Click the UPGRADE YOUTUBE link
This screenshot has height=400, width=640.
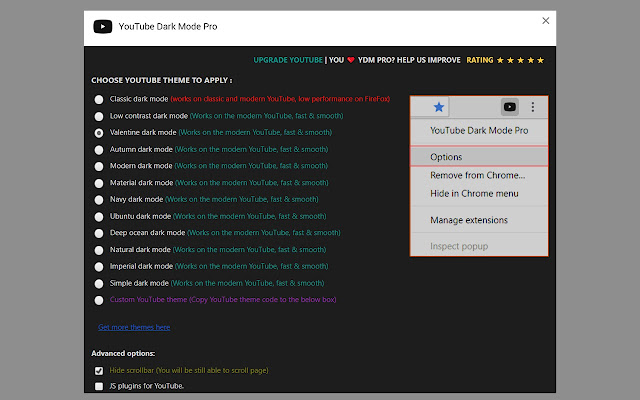288,60
